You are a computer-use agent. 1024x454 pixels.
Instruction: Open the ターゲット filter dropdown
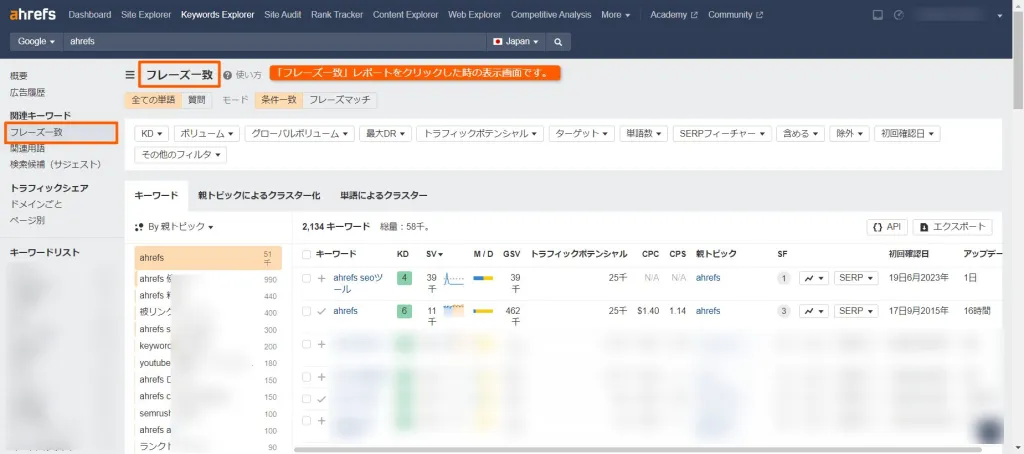tap(582, 133)
